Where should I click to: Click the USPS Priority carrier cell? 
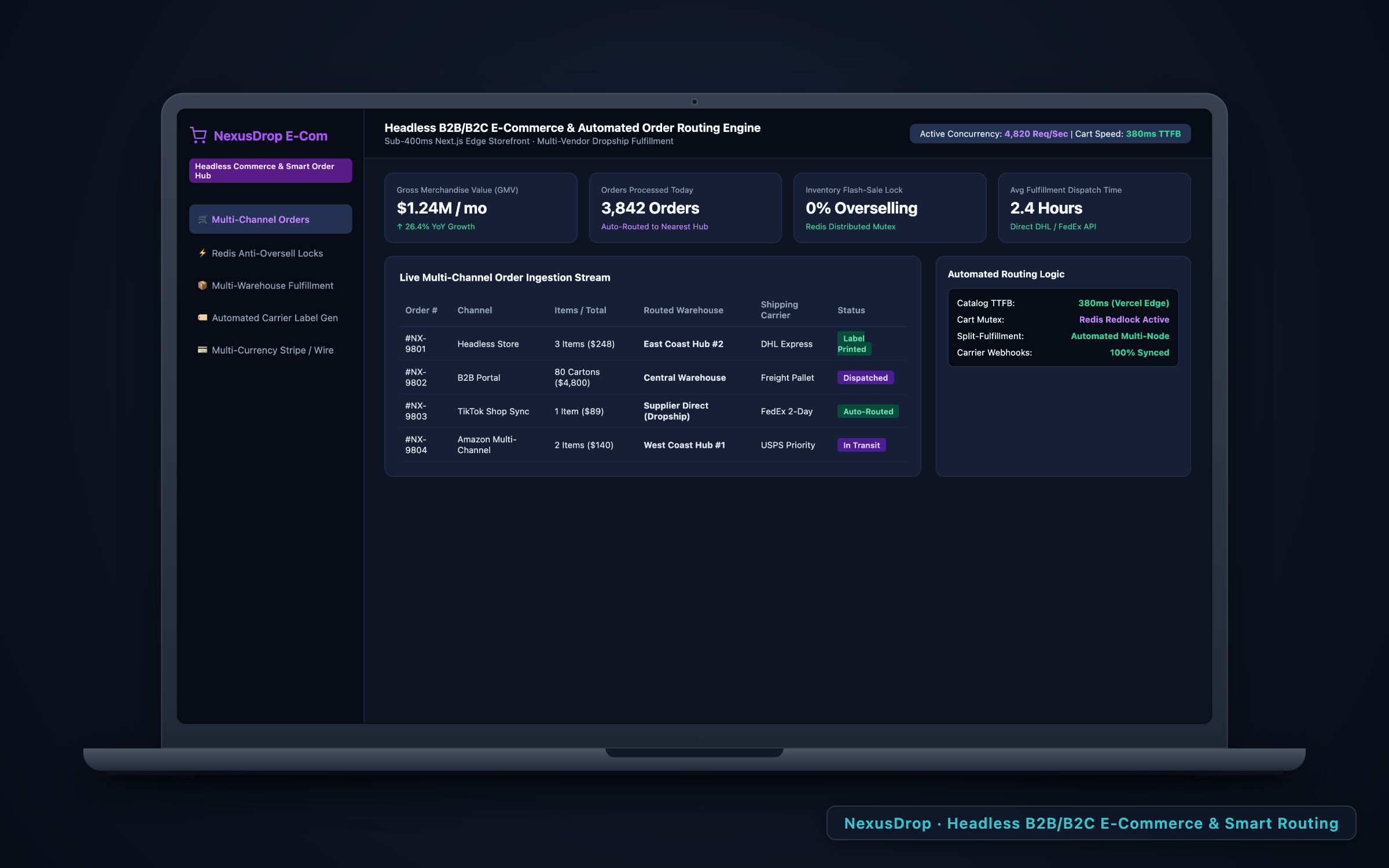tap(788, 445)
